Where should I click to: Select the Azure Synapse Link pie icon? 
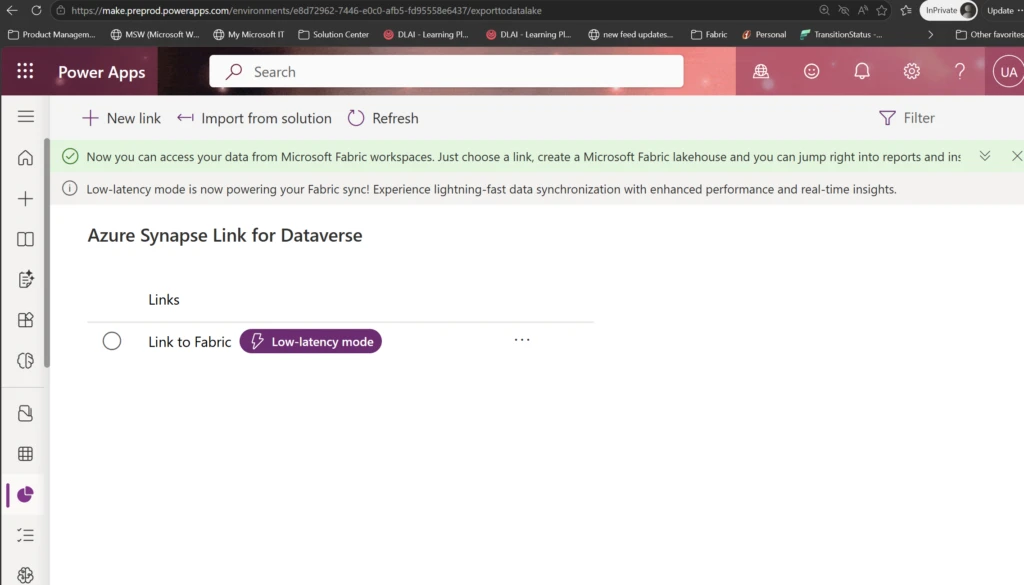coord(25,494)
